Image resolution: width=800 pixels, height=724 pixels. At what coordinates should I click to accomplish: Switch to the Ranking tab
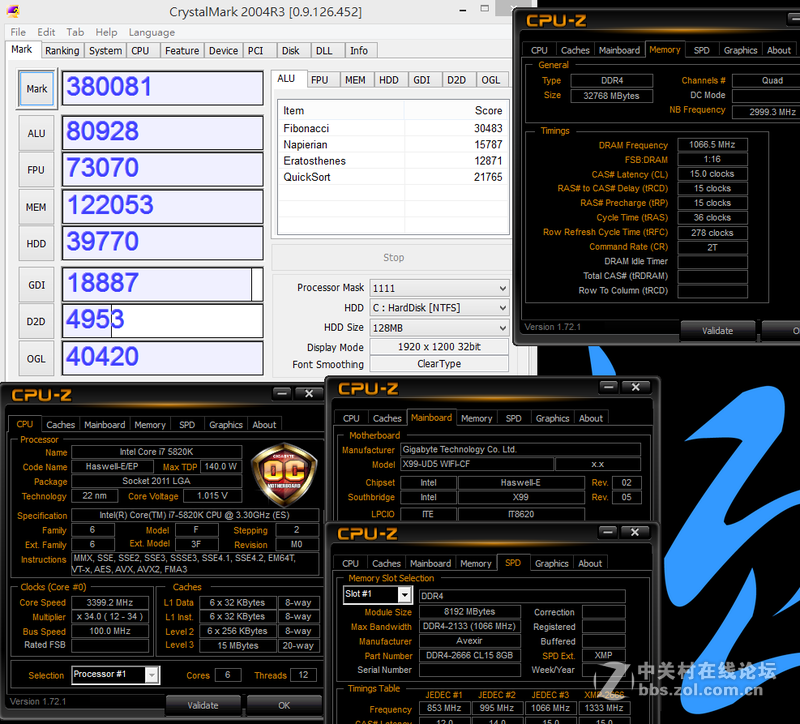coord(62,49)
